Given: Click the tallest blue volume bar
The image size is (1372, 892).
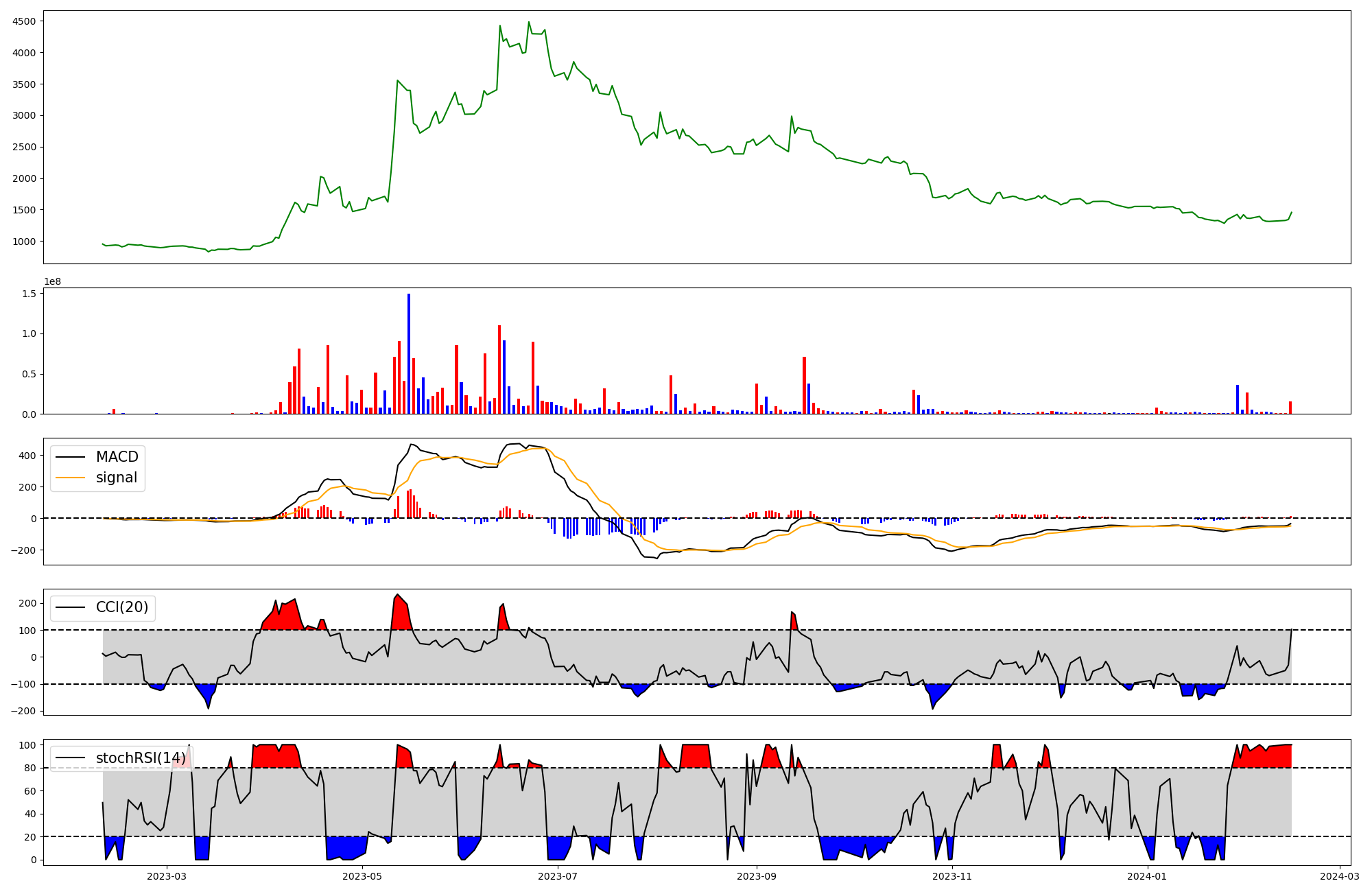Looking at the screenshot, I should point(409,353).
